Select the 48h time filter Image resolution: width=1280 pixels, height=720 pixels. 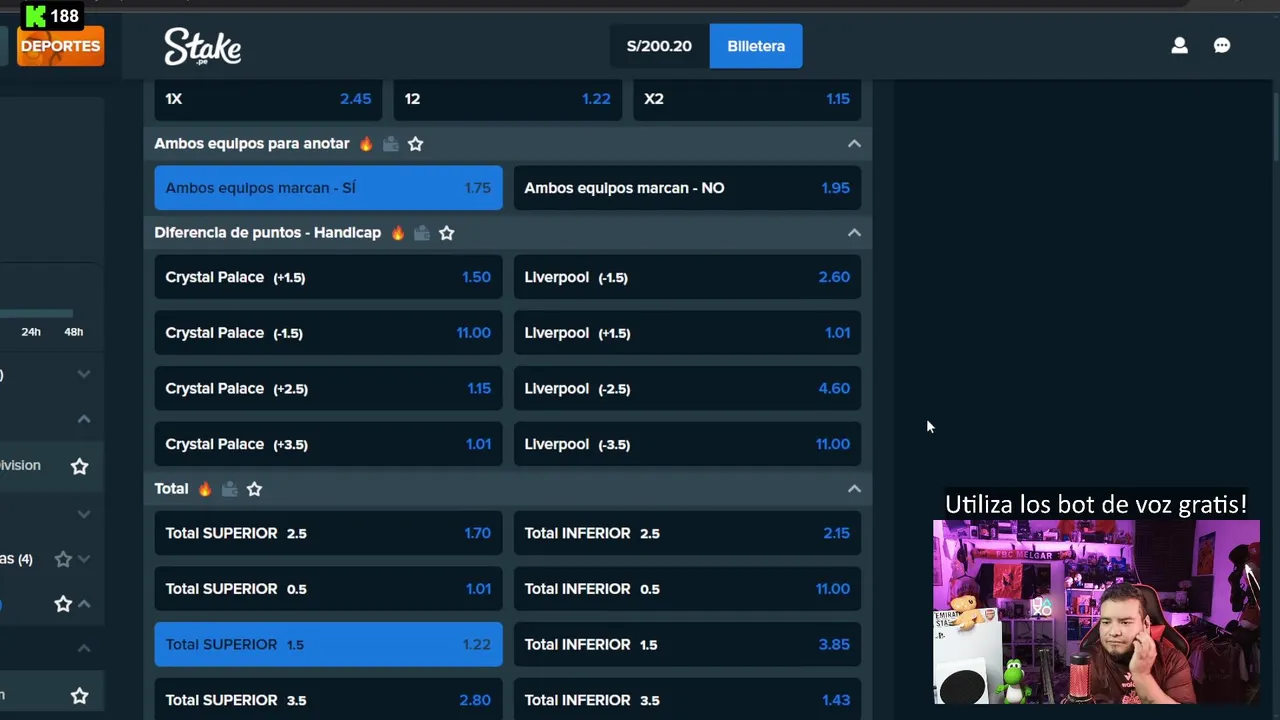pyautogui.click(x=74, y=332)
